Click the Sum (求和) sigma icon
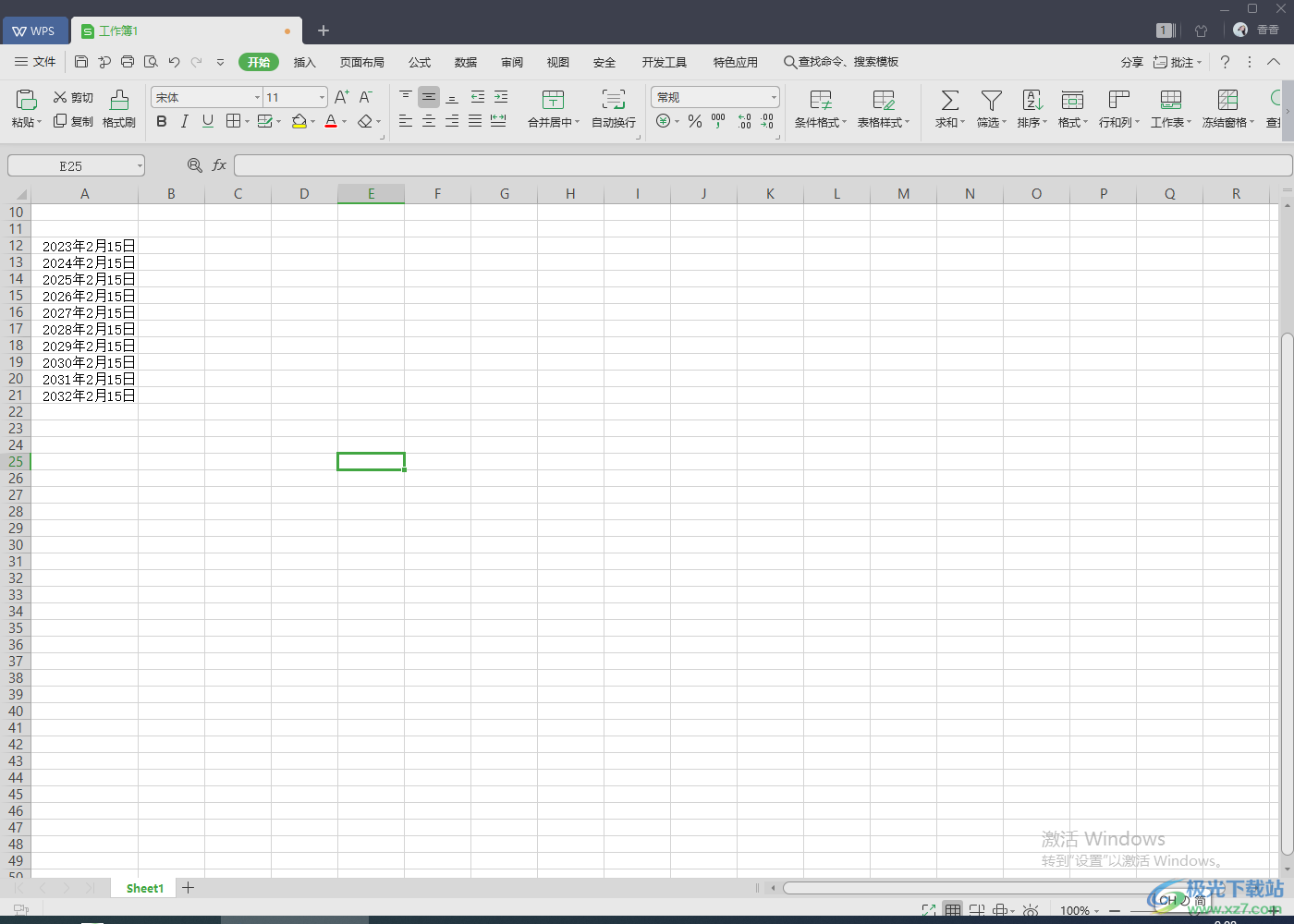The image size is (1294, 924). pos(949,100)
